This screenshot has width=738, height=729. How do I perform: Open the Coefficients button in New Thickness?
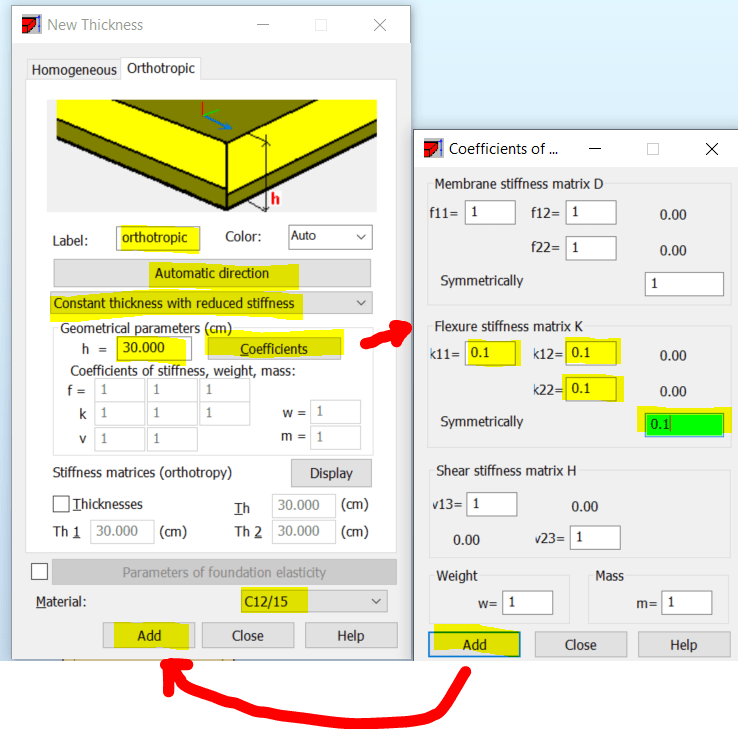273,349
